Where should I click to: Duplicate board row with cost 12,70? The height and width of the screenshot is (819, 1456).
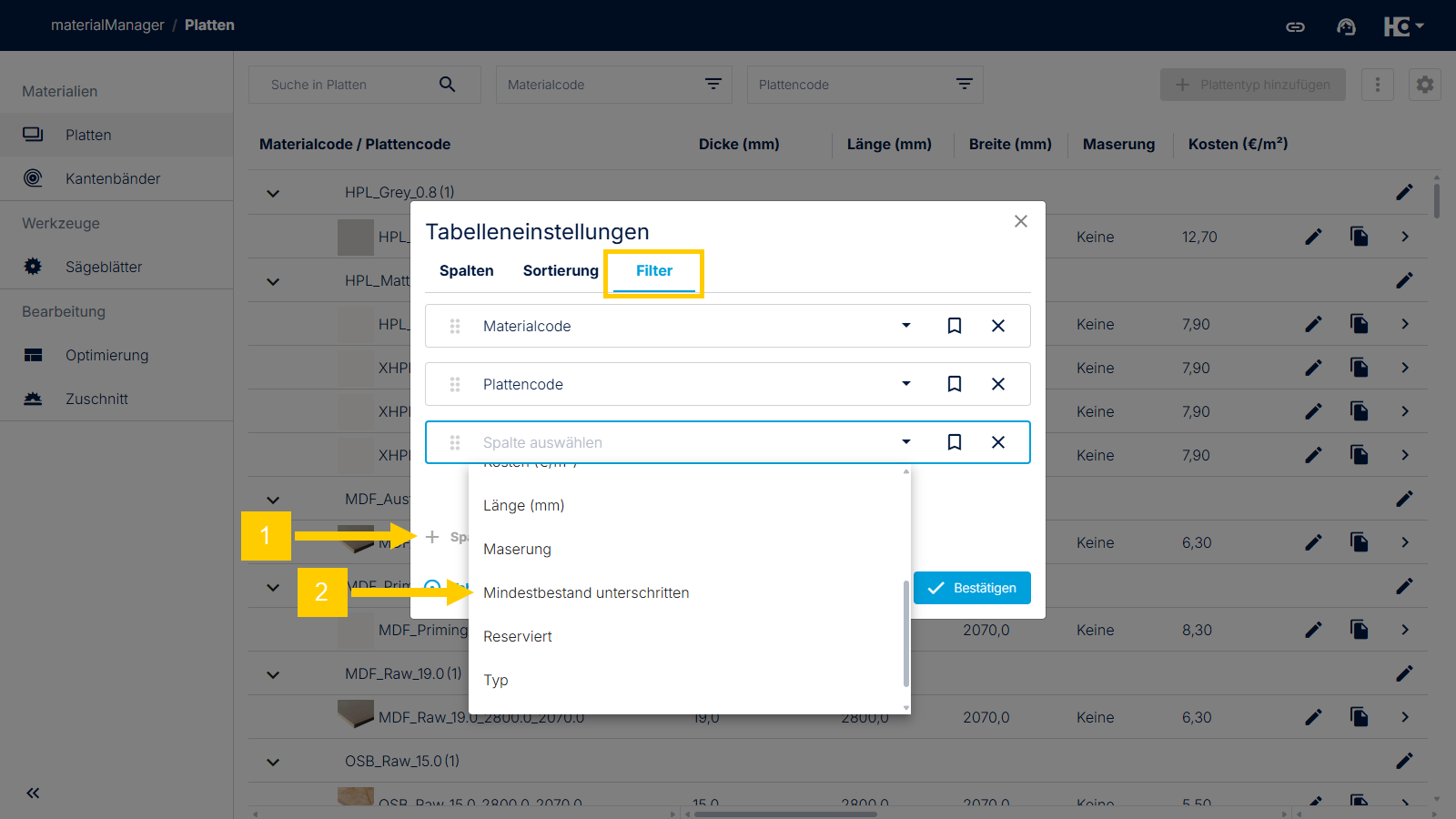[x=1360, y=237]
